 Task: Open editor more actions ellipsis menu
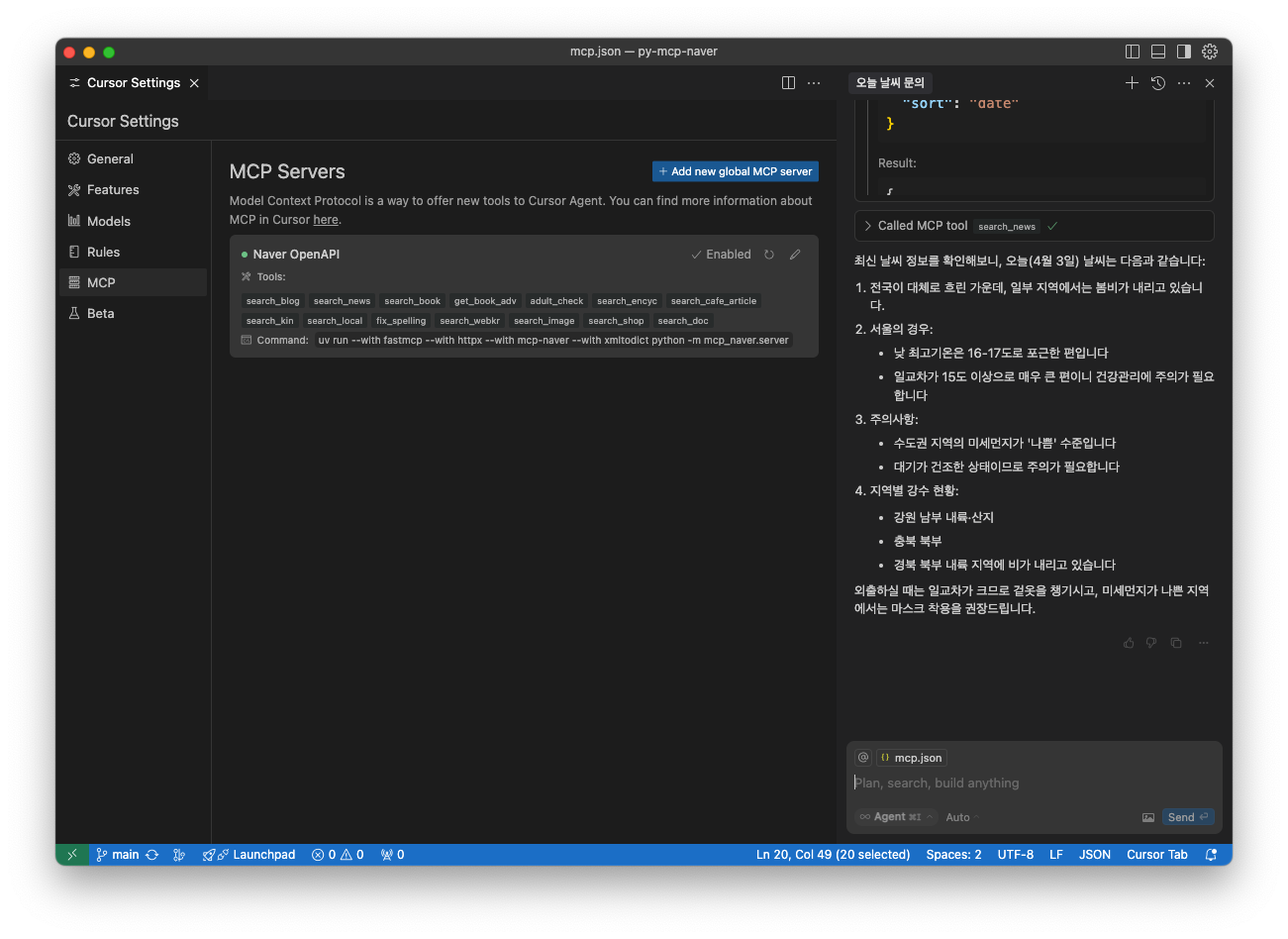[x=814, y=83]
